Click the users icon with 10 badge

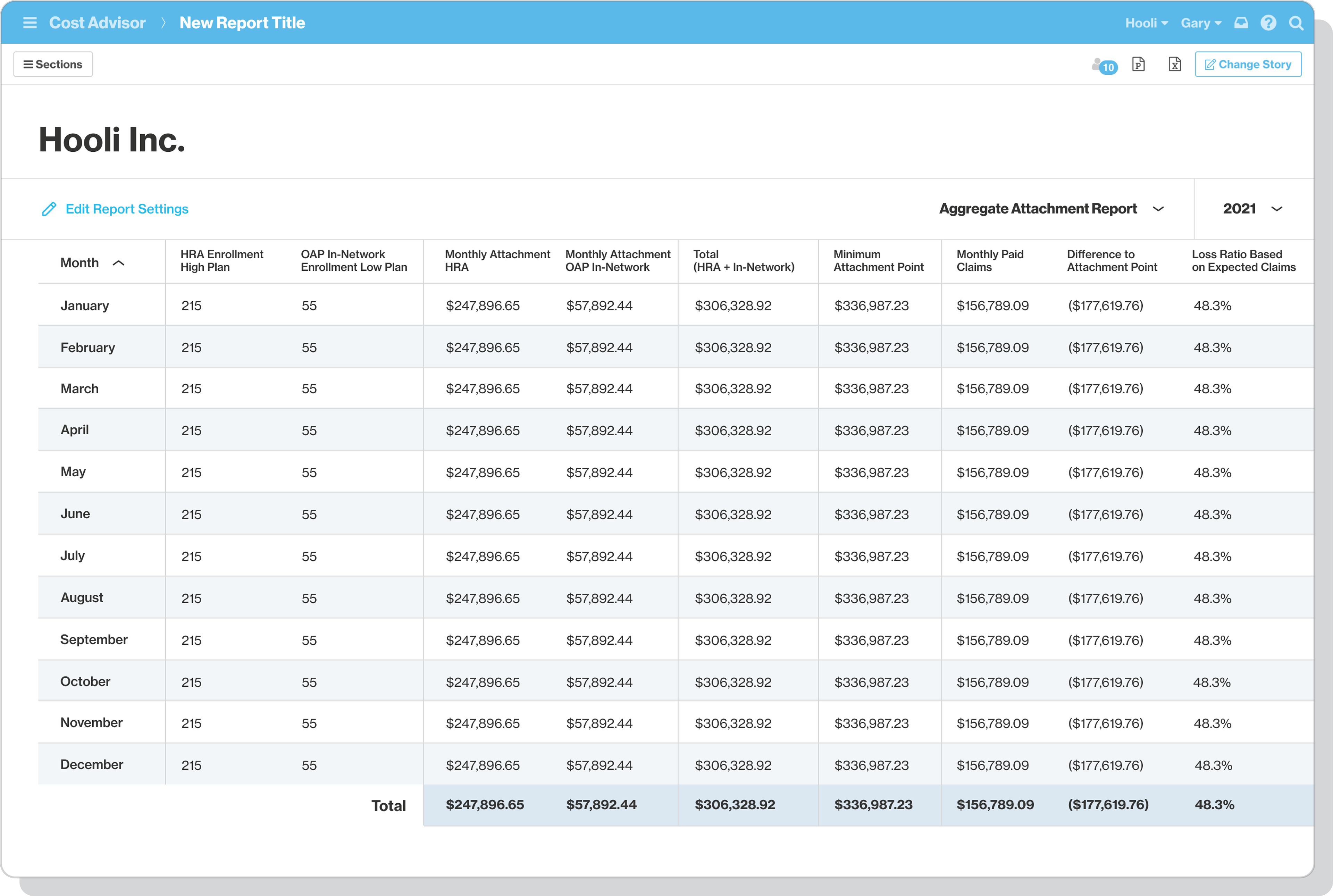(1103, 66)
